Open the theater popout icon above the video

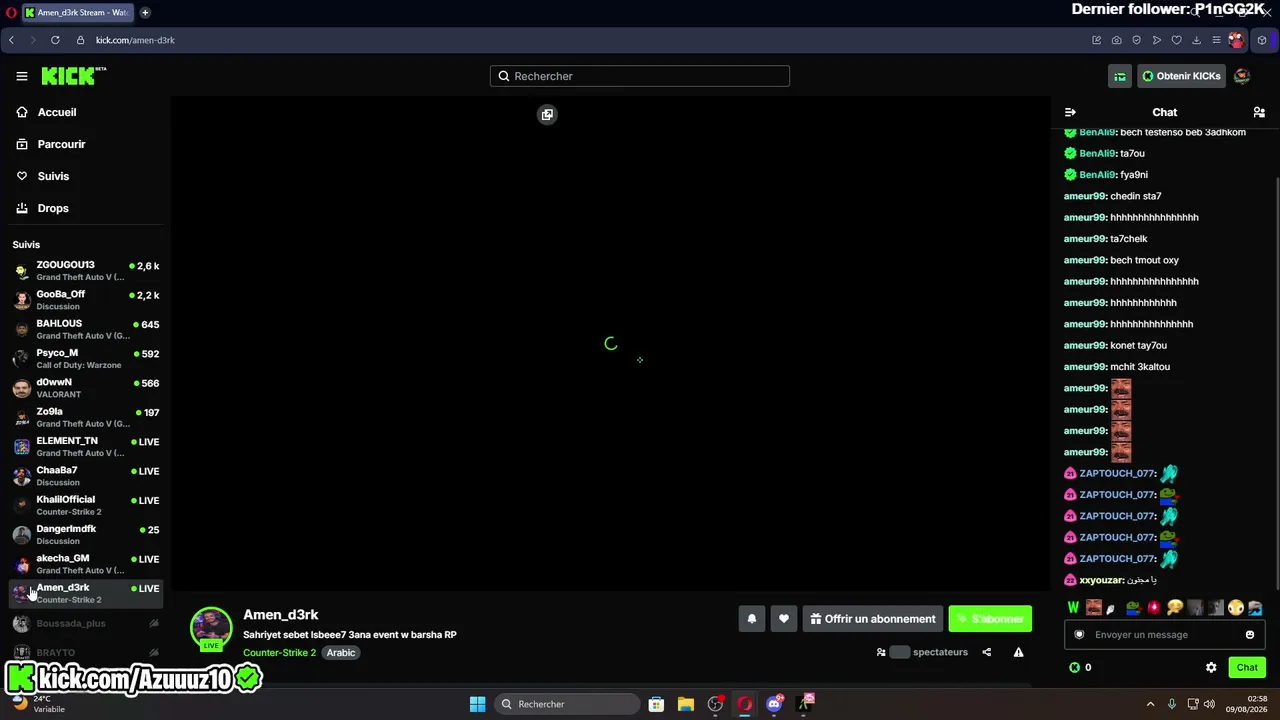[547, 114]
